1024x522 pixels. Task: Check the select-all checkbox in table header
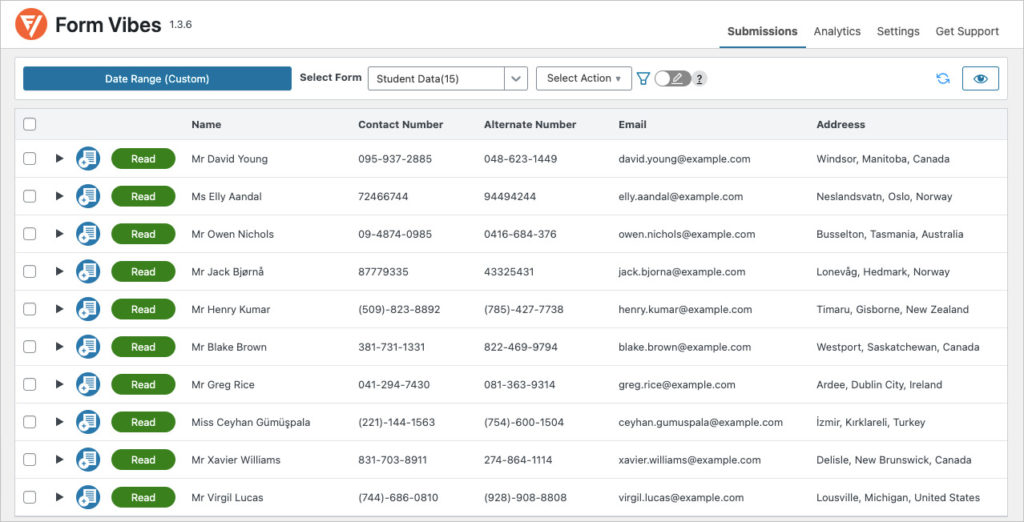[30, 125]
